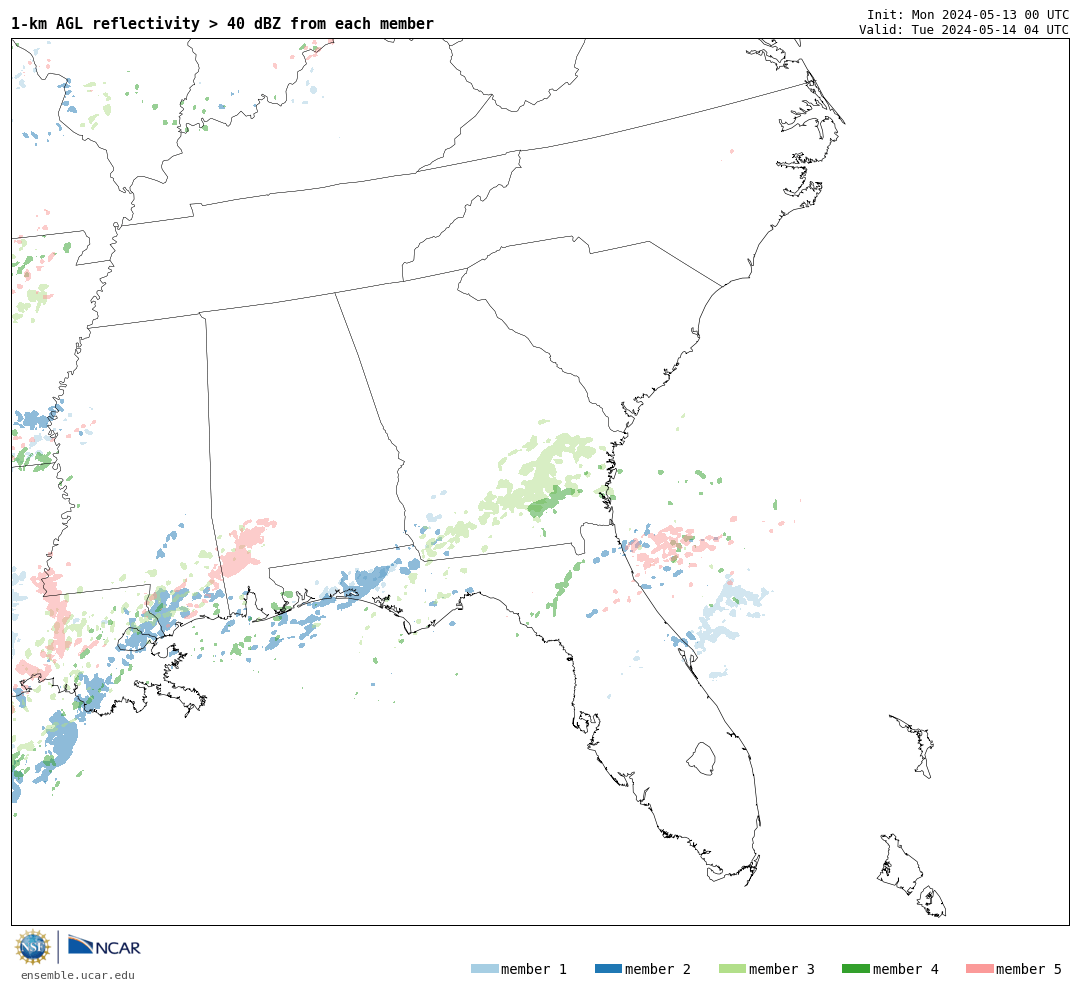
Task: Select the 'member 4' legend label
Action: tap(906, 969)
